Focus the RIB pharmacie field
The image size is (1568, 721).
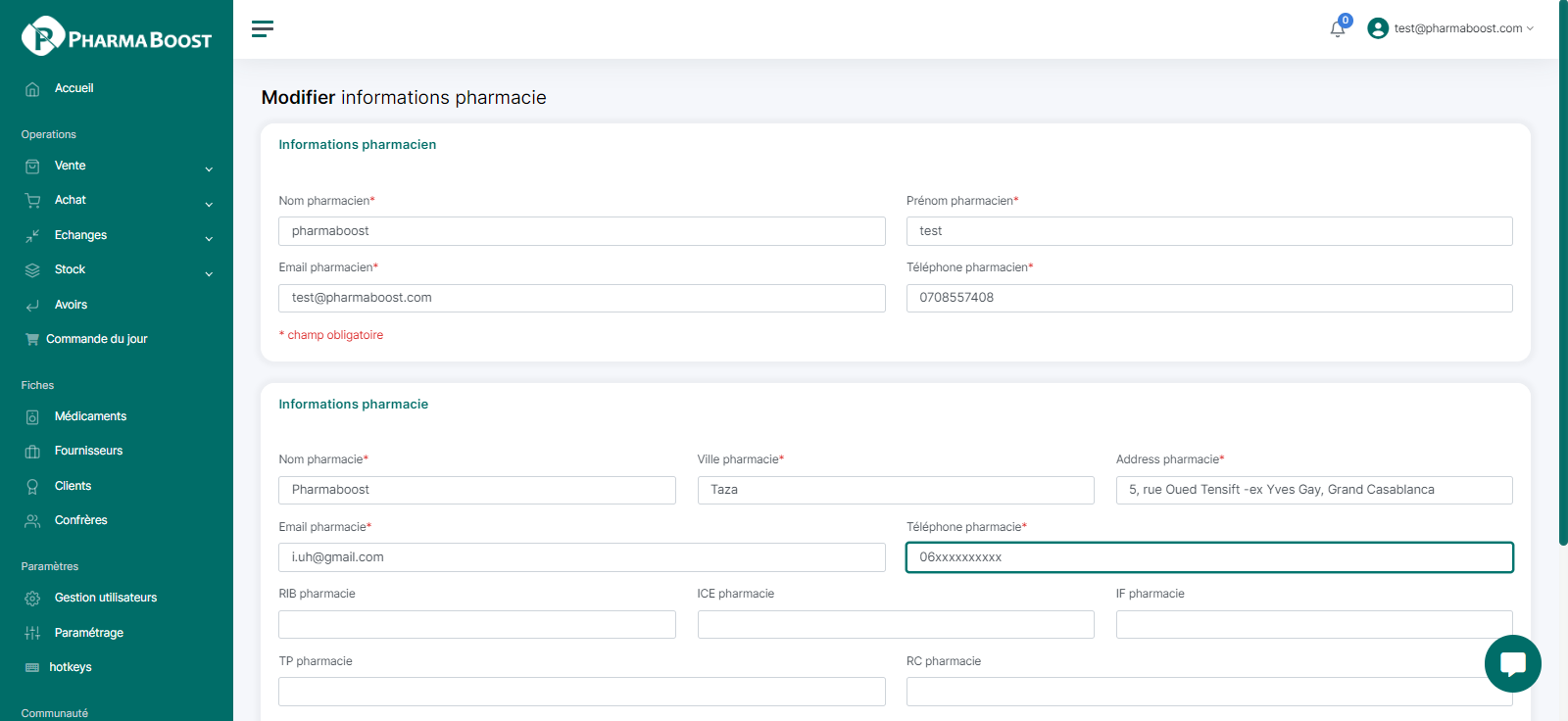(x=477, y=624)
